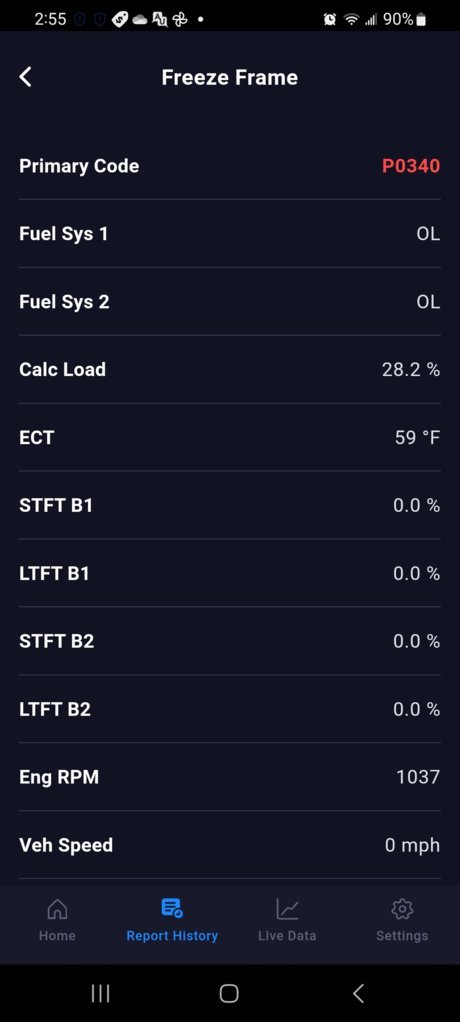Tap the Android system back button

(358, 993)
